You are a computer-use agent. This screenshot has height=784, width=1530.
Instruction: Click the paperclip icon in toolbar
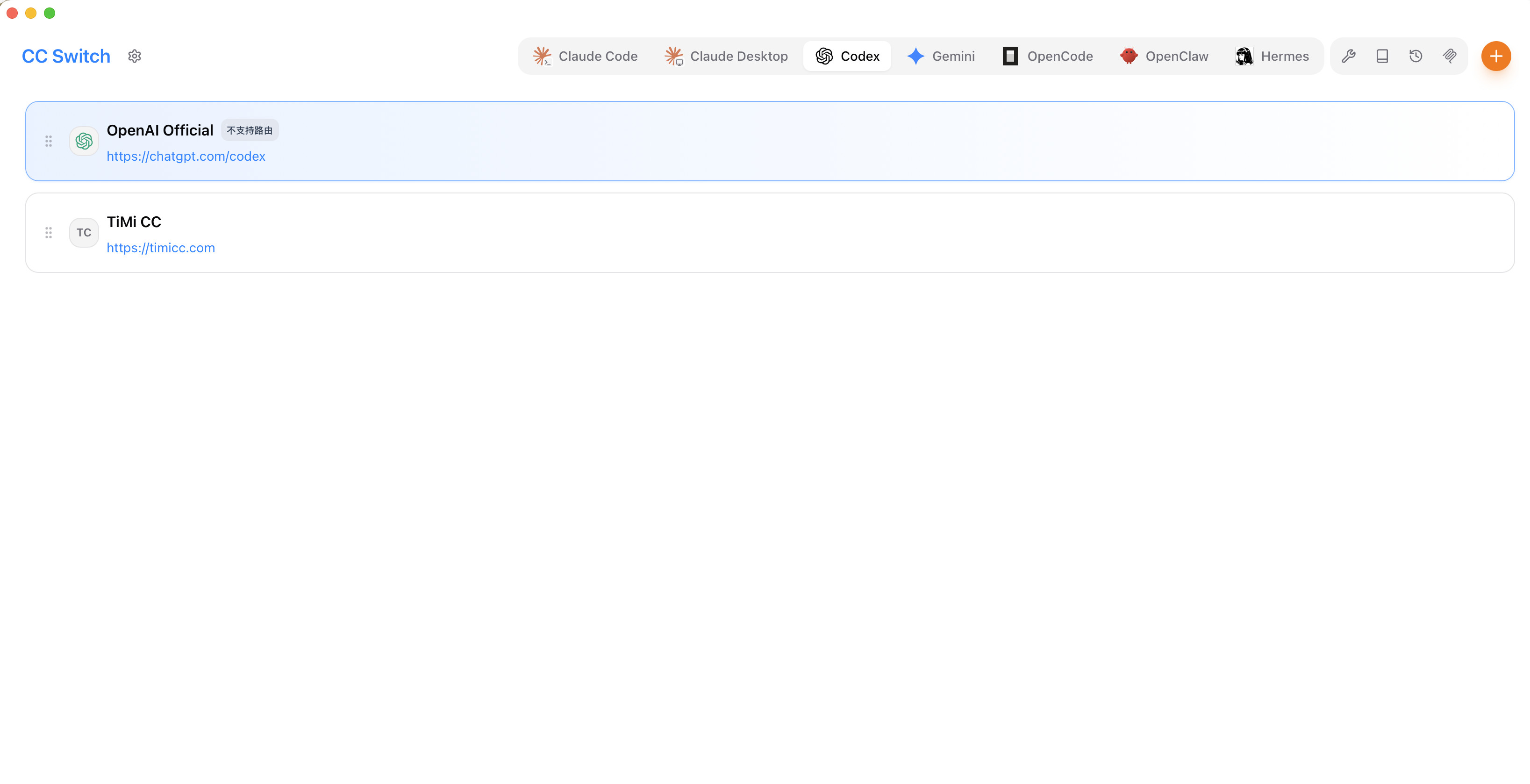tap(1450, 56)
